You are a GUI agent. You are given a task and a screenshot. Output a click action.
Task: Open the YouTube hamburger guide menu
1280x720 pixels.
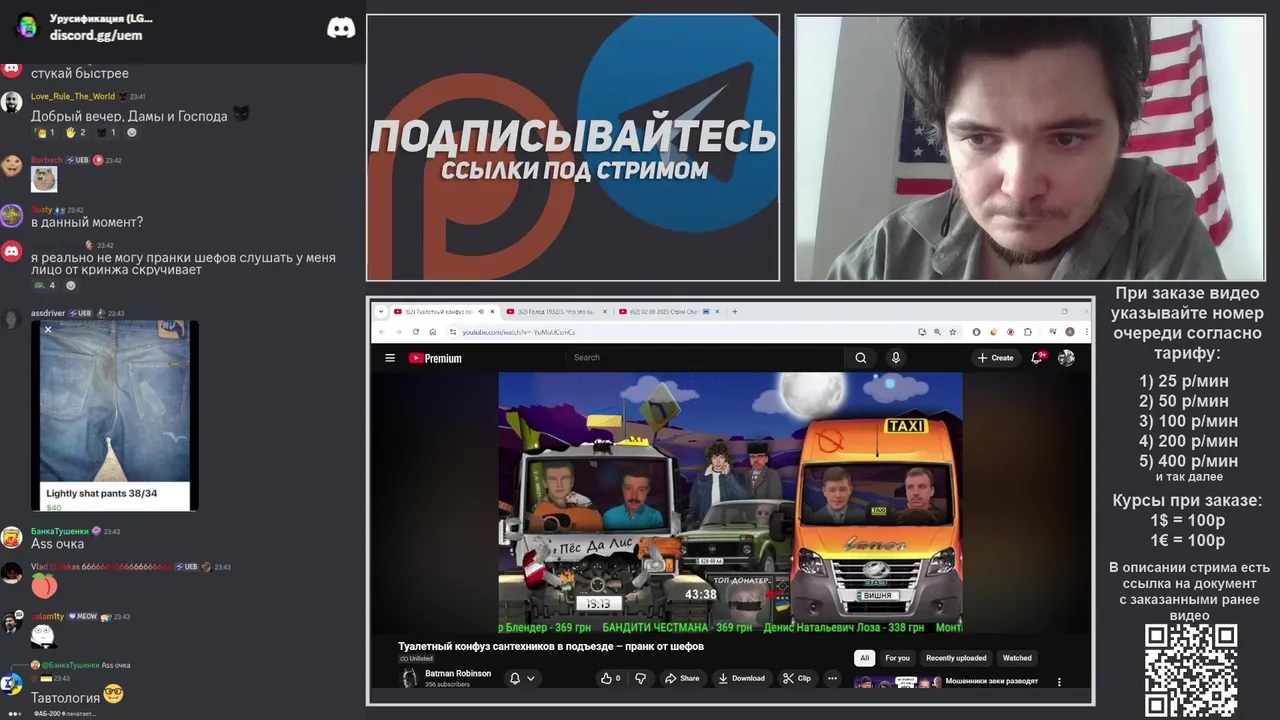coord(390,358)
